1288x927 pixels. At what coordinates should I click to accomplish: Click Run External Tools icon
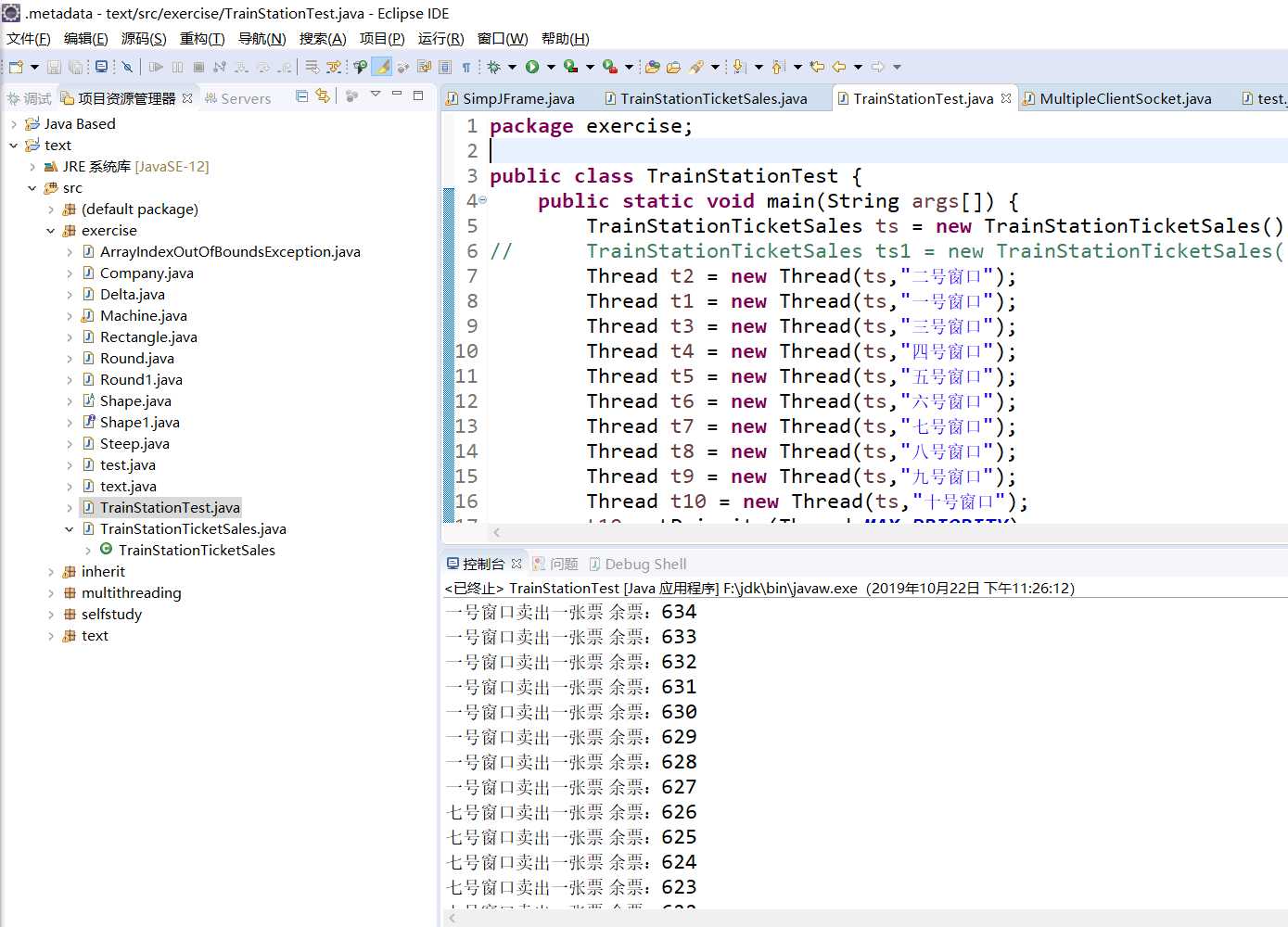[609, 67]
